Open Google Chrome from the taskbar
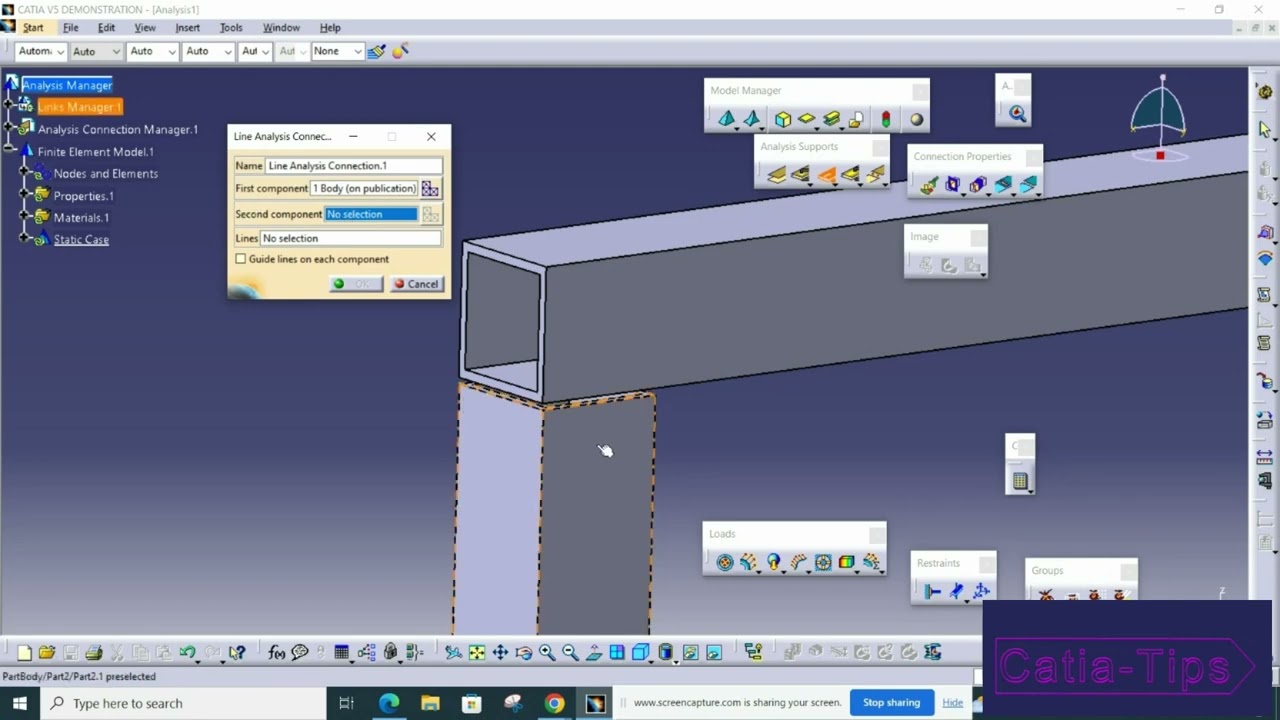The height and width of the screenshot is (720, 1280). pos(553,703)
